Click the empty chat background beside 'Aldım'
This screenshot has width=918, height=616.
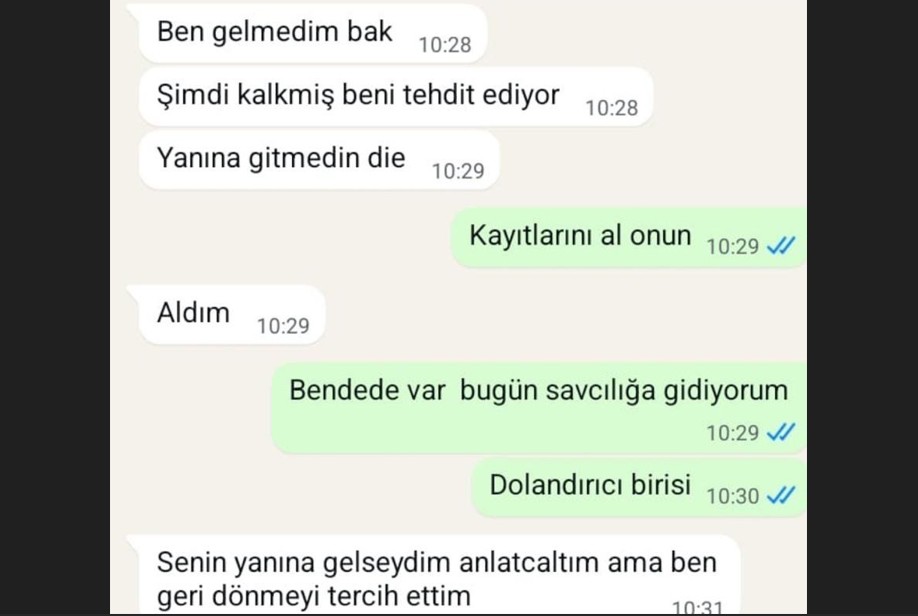pyautogui.click(x=562, y=314)
